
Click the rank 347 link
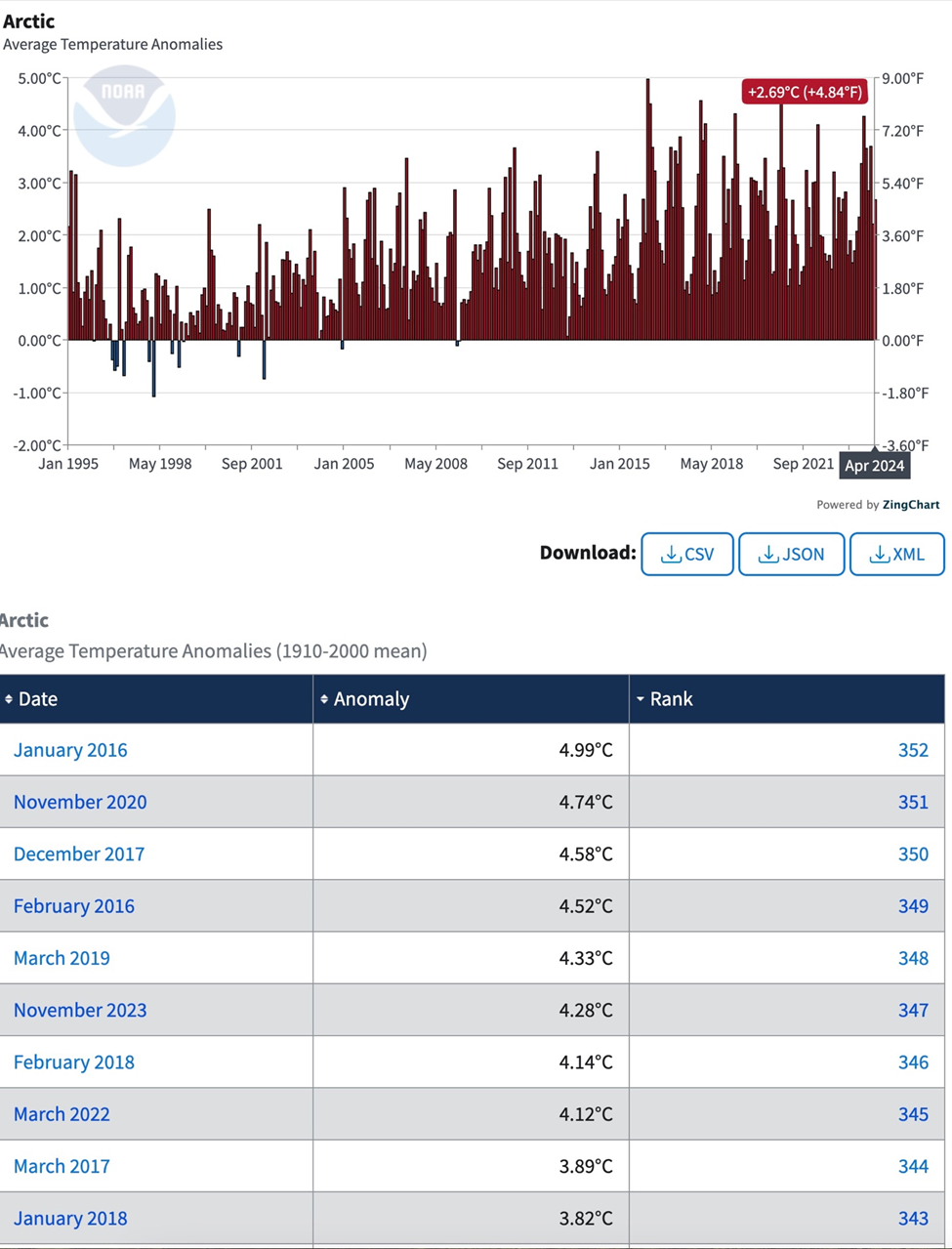pyautogui.click(x=913, y=1010)
